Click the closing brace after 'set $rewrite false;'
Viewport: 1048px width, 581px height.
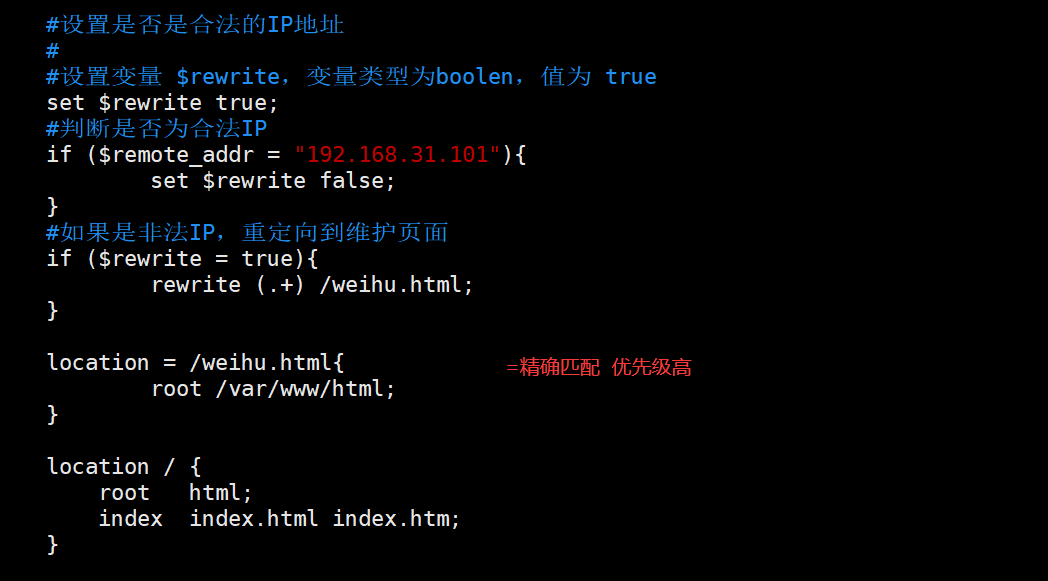53,207
